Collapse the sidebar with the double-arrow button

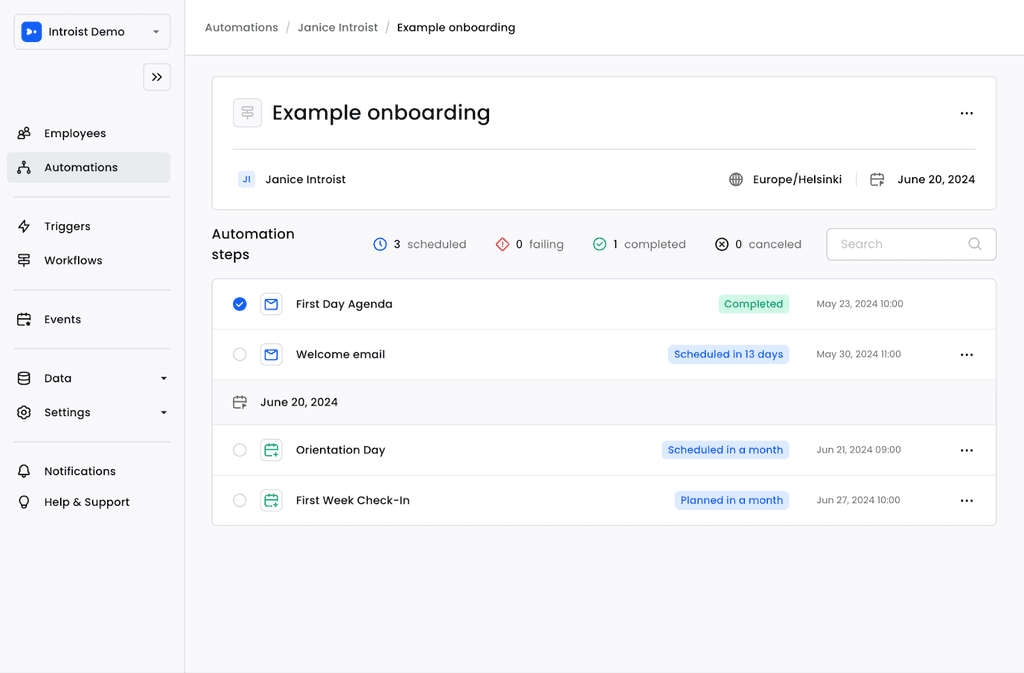click(x=156, y=77)
